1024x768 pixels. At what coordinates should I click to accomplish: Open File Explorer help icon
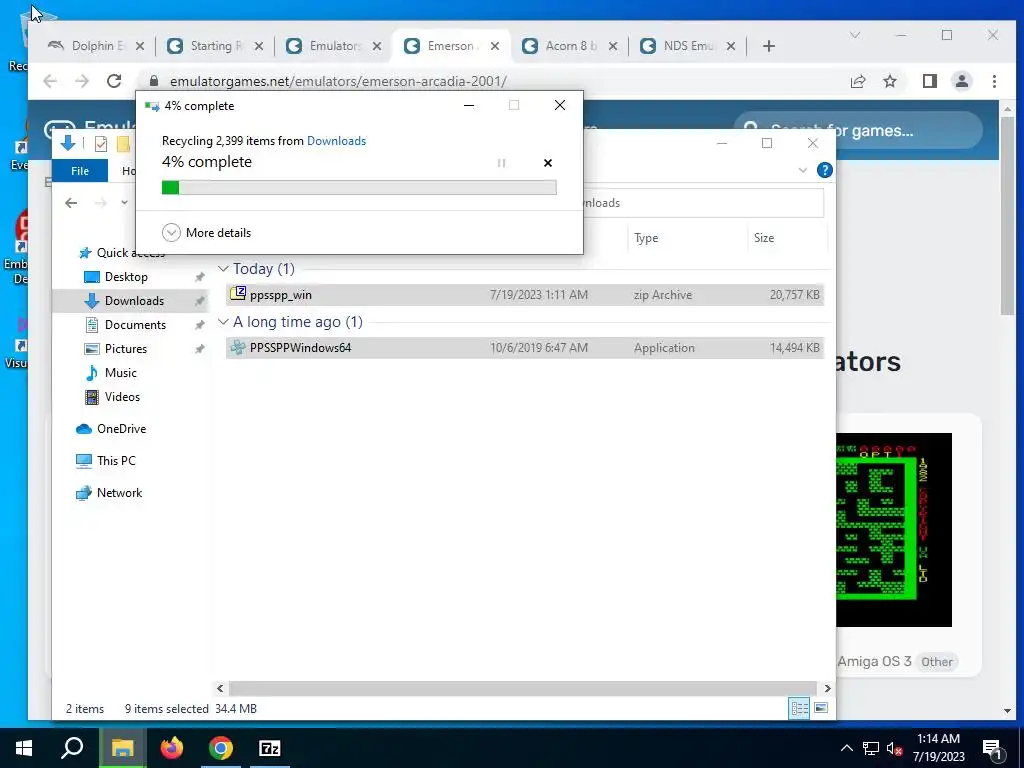(x=825, y=170)
